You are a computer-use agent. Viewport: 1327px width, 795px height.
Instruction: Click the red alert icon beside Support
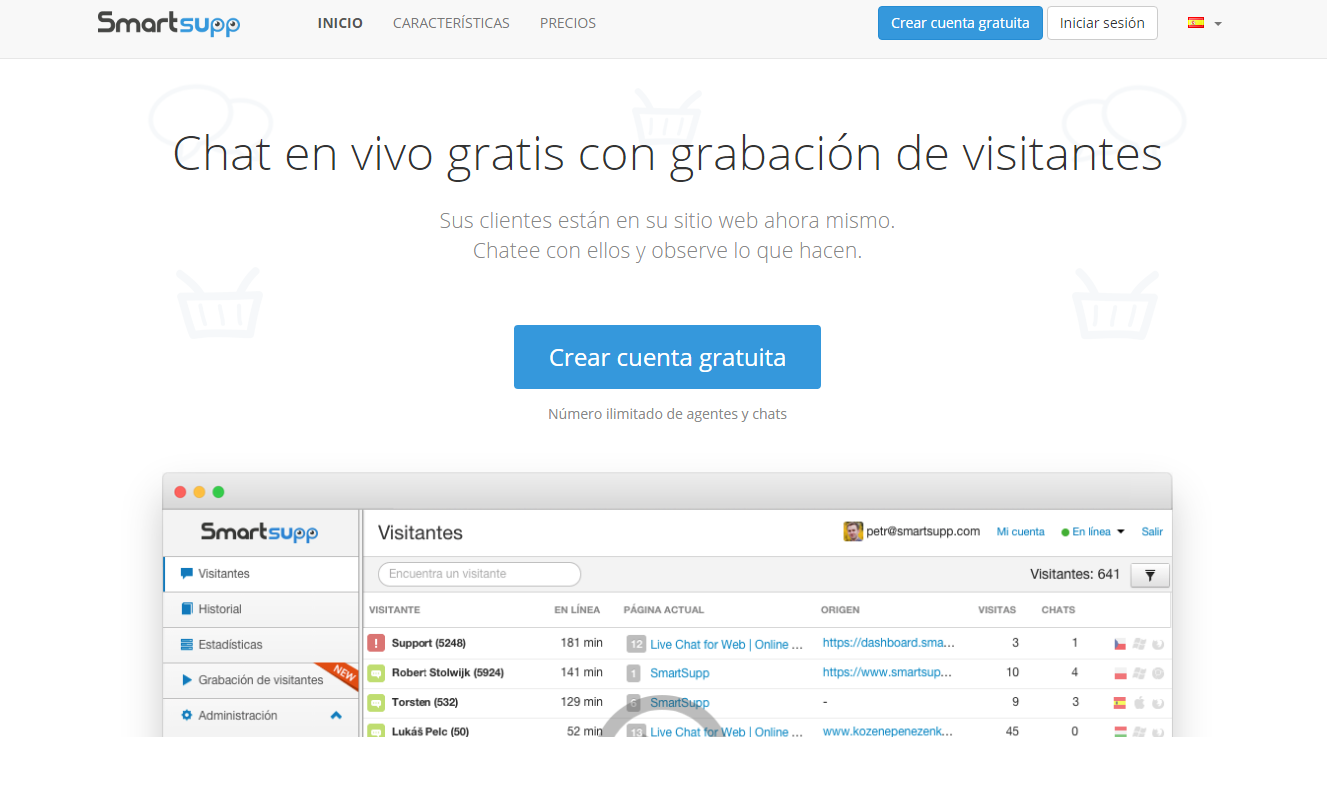pos(376,643)
